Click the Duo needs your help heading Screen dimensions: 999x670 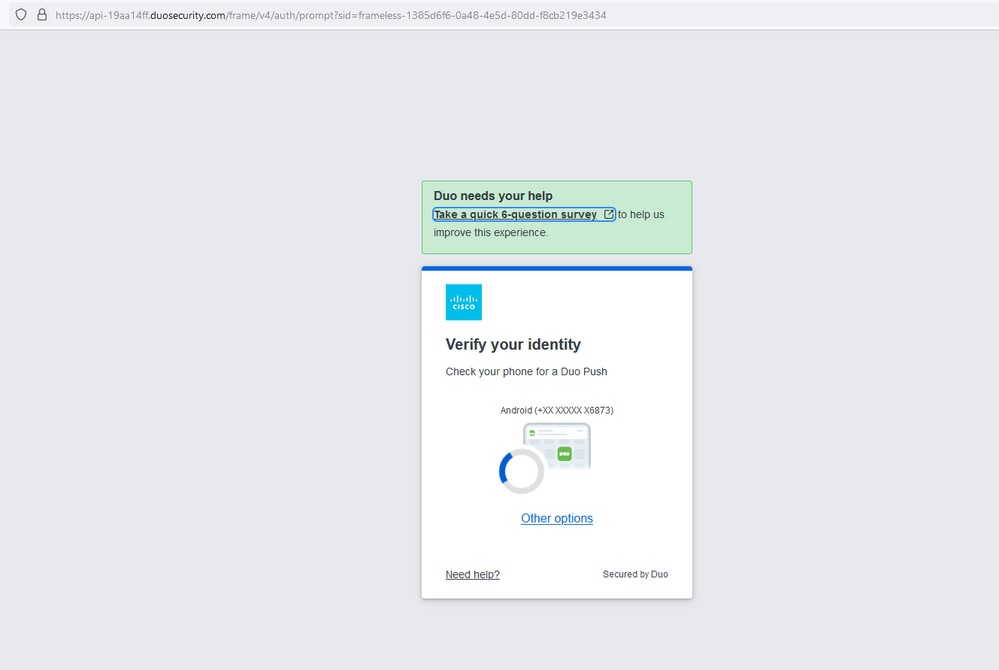pyautogui.click(x=493, y=196)
